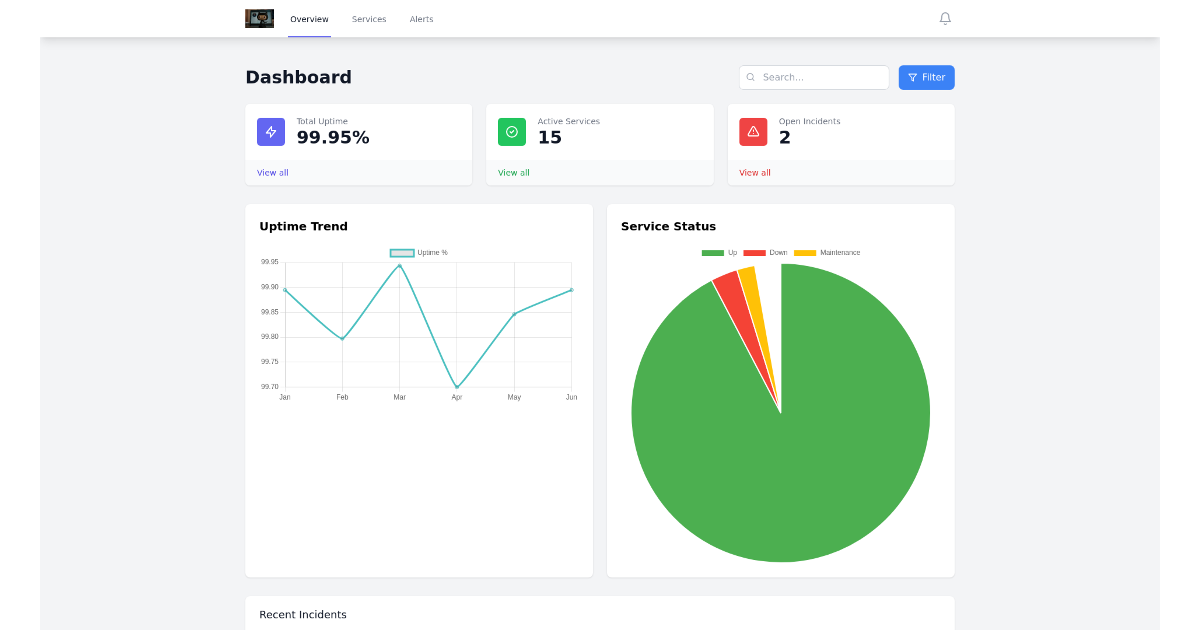Click the red warning triangle Open Incidents icon
Viewport: 1200px width, 630px height.
point(753,131)
